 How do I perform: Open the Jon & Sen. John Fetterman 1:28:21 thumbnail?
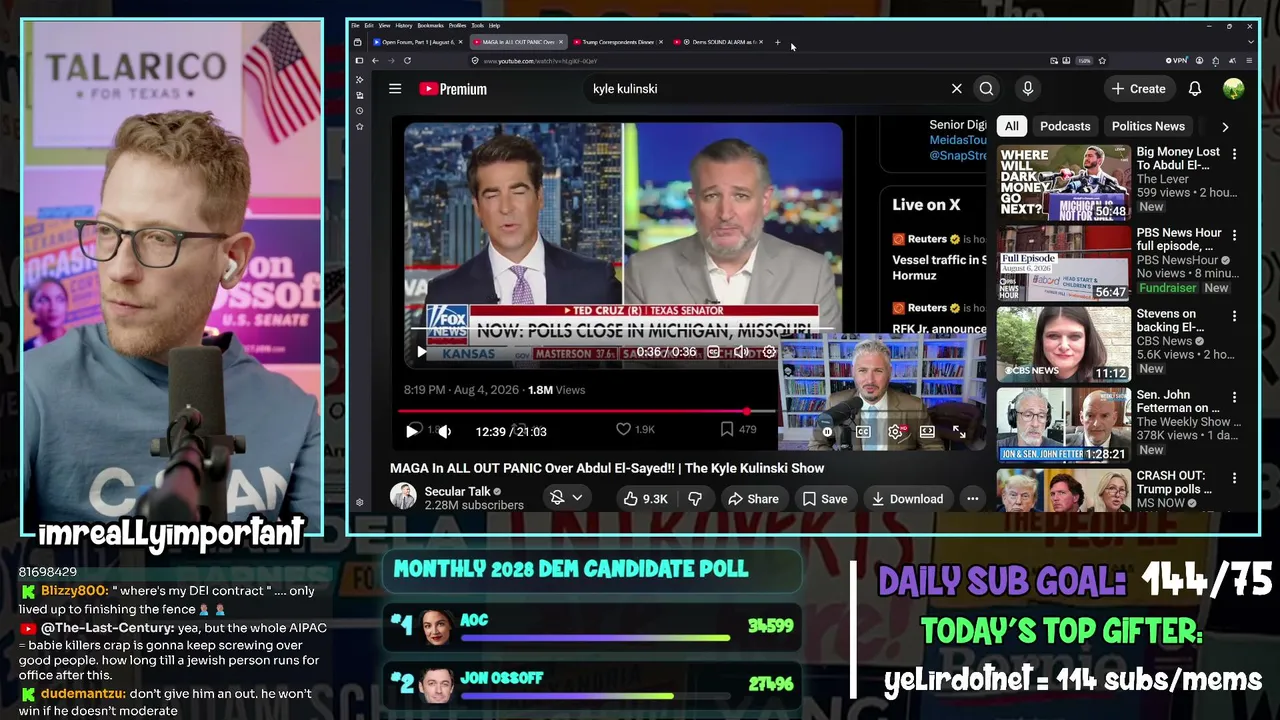tap(1063, 426)
